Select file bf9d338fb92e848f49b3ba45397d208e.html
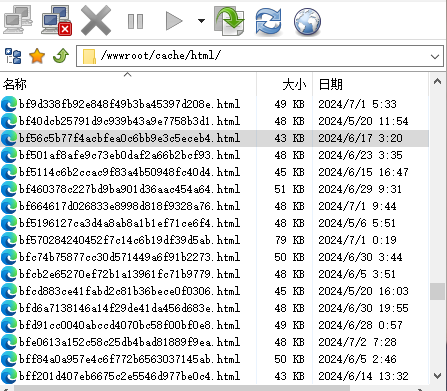The height and width of the screenshot is (391, 447). (x=129, y=104)
